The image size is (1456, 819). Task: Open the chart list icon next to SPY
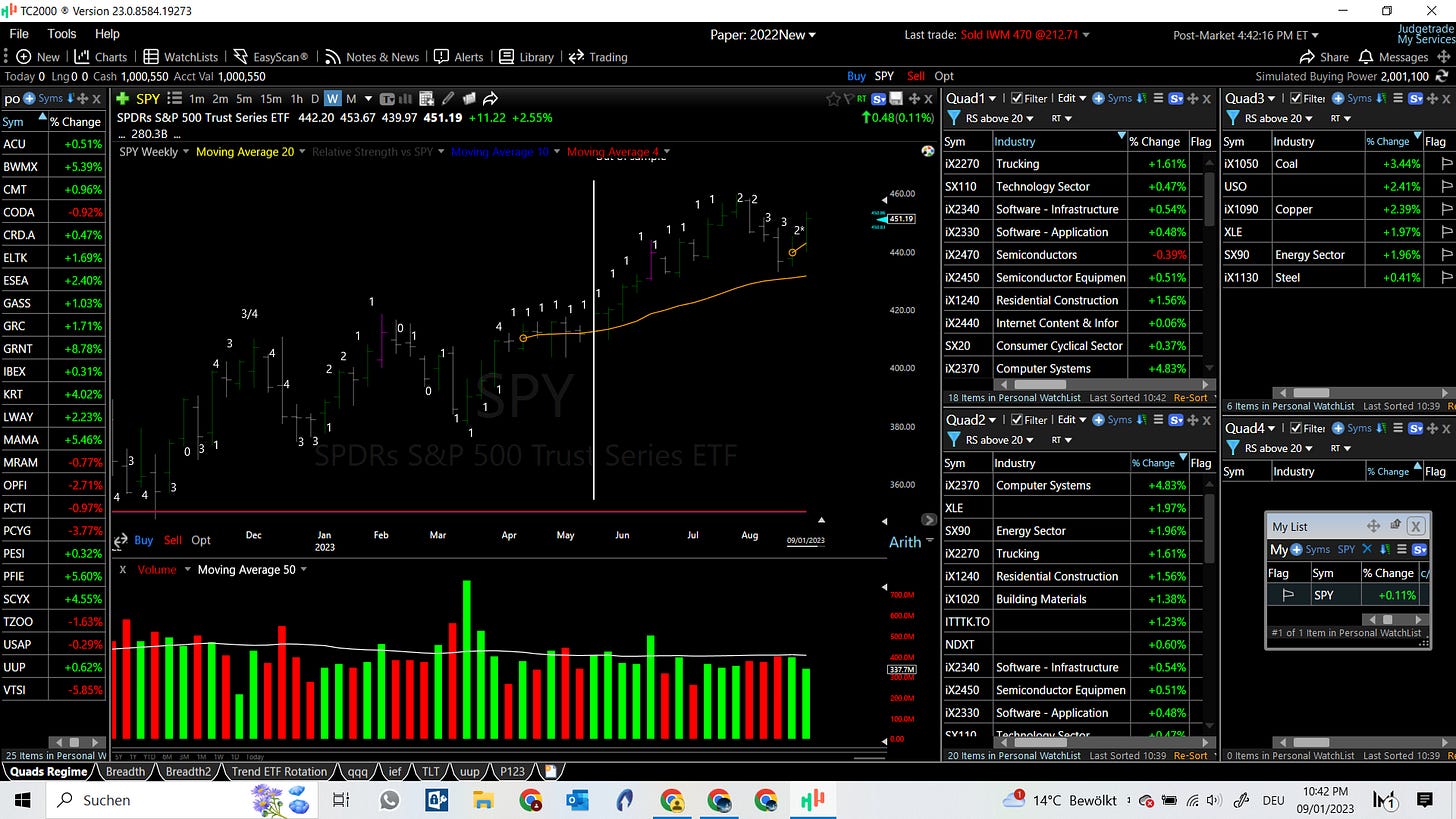tap(174, 98)
